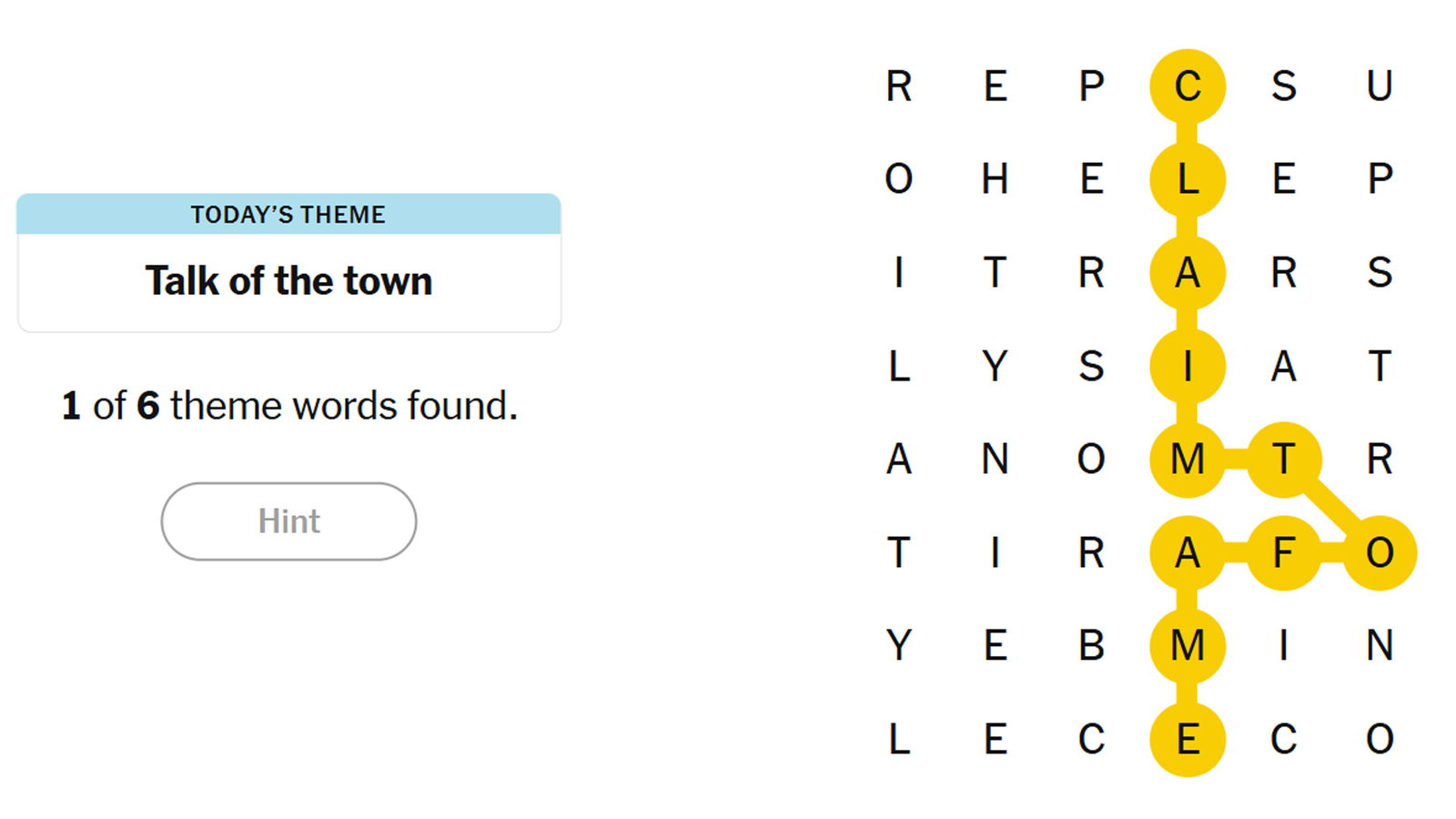
Task: Select the letter U in the top row
Action: pyautogui.click(x=1380, y=86)
